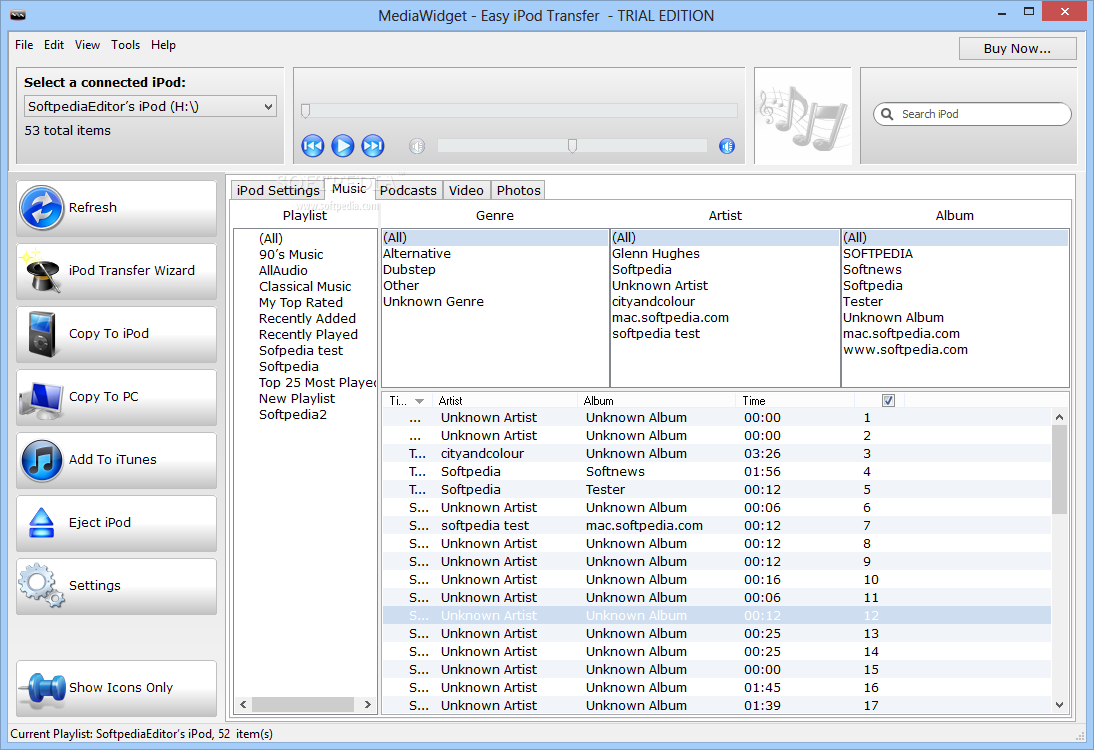The width and height of the screenshot is (1094, 750).
Task: Filter by Dubstep genre
Action: click(409, 270)
